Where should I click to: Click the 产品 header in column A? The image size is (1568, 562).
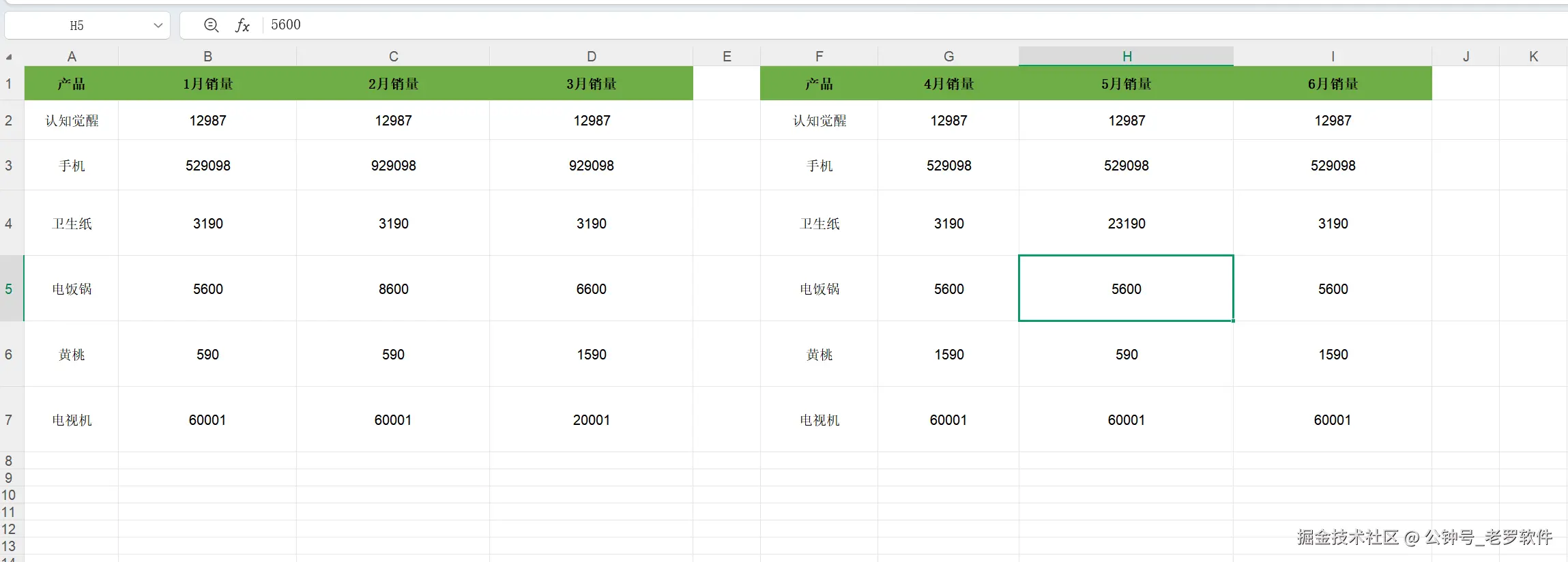(x=72, y=84)
